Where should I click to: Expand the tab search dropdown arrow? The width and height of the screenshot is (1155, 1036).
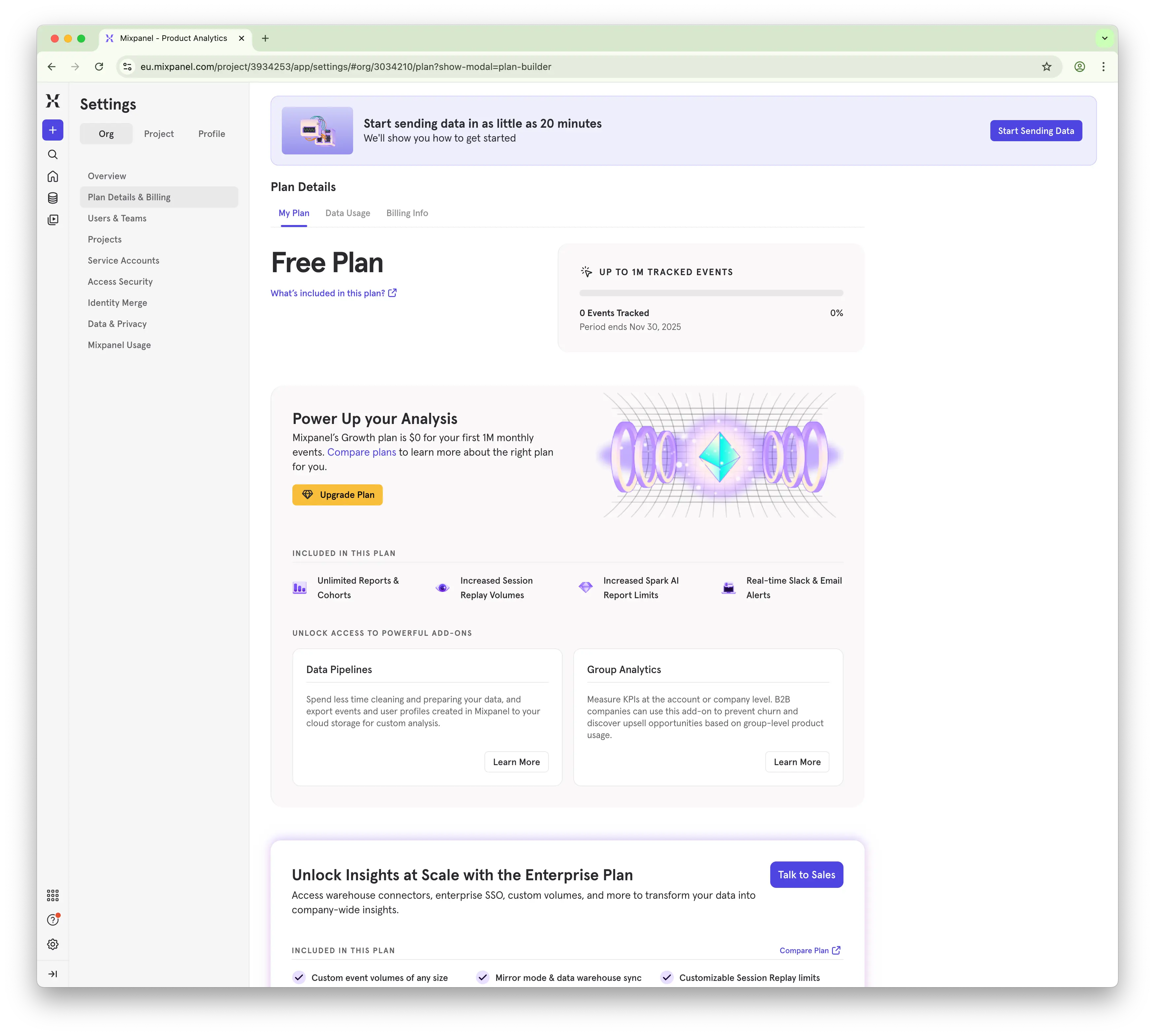pyautogui.click(x=1104, y=38)
